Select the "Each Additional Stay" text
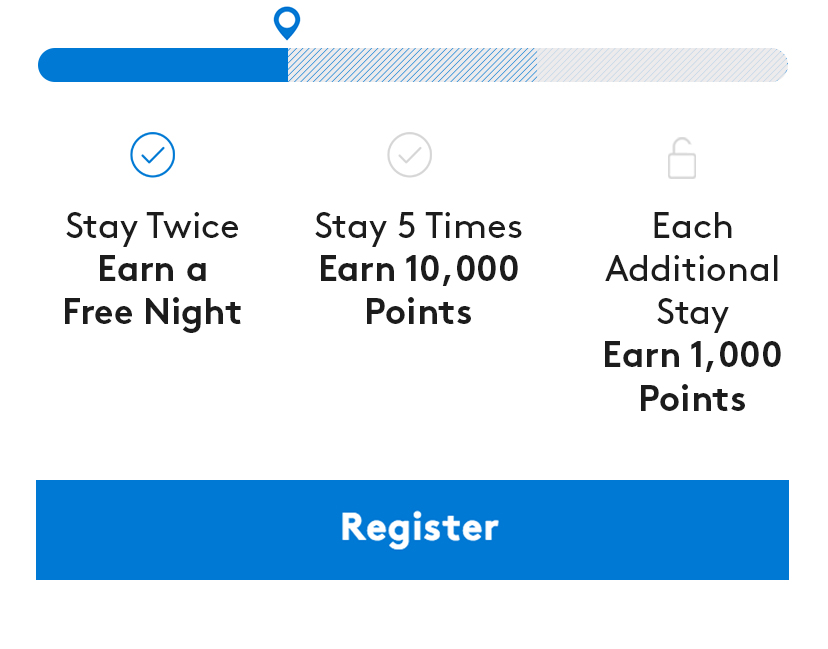The height and width of the screenshot is (649, 828). click(692, 269)
